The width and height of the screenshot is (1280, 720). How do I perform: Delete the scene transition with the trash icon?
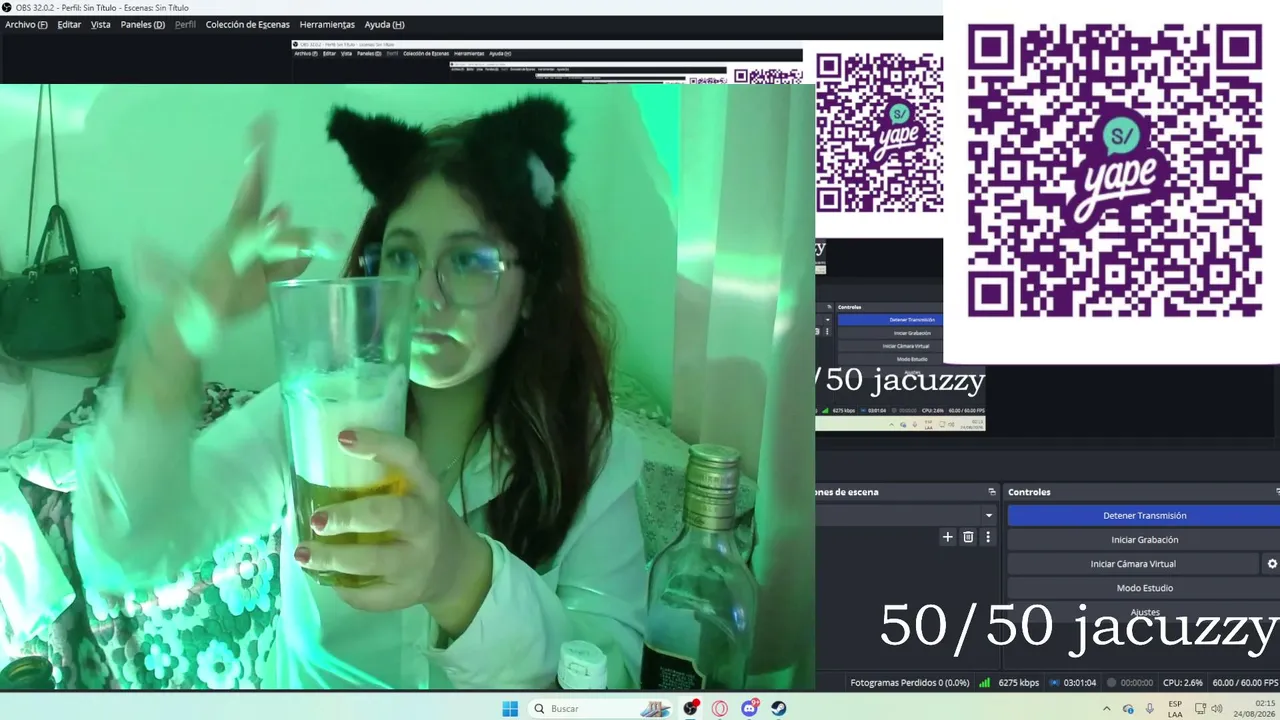tap(968, 537)
